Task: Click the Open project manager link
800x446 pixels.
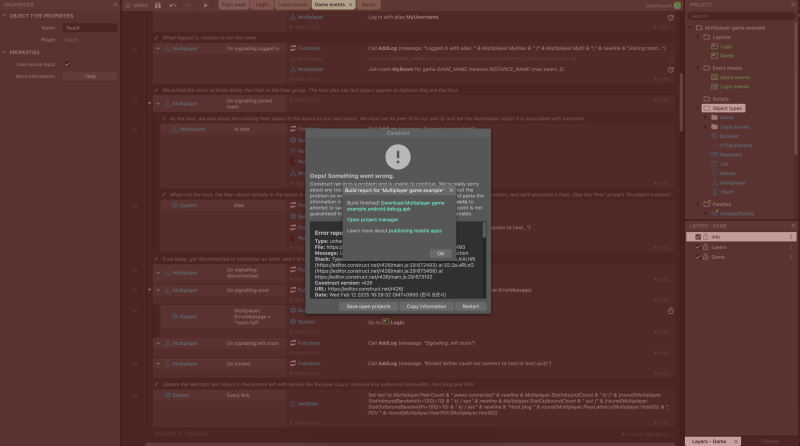Action: tap(372, 220)
